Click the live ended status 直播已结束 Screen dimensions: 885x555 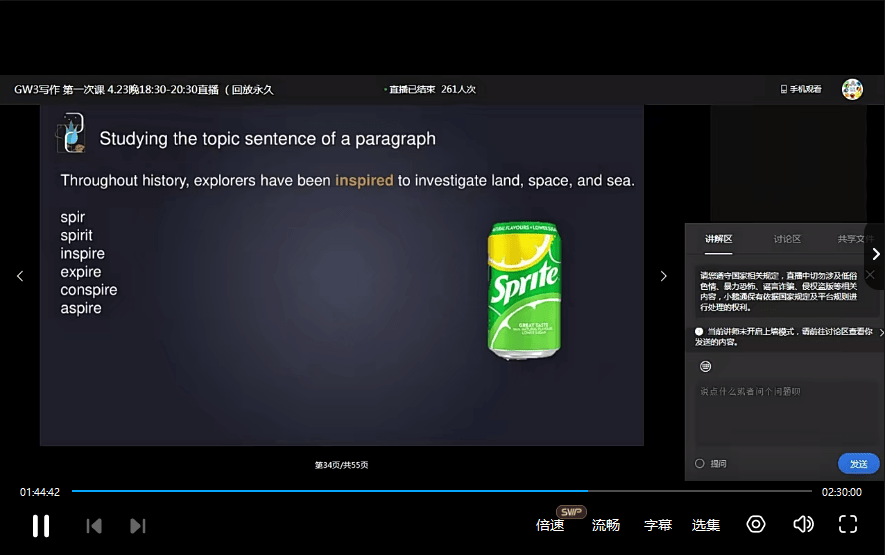click(x=411, y=89)
